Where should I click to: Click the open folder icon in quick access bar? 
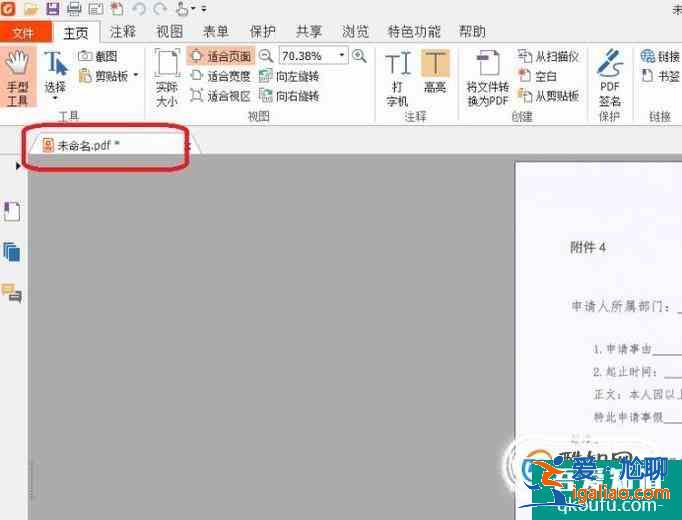point(31,8)
